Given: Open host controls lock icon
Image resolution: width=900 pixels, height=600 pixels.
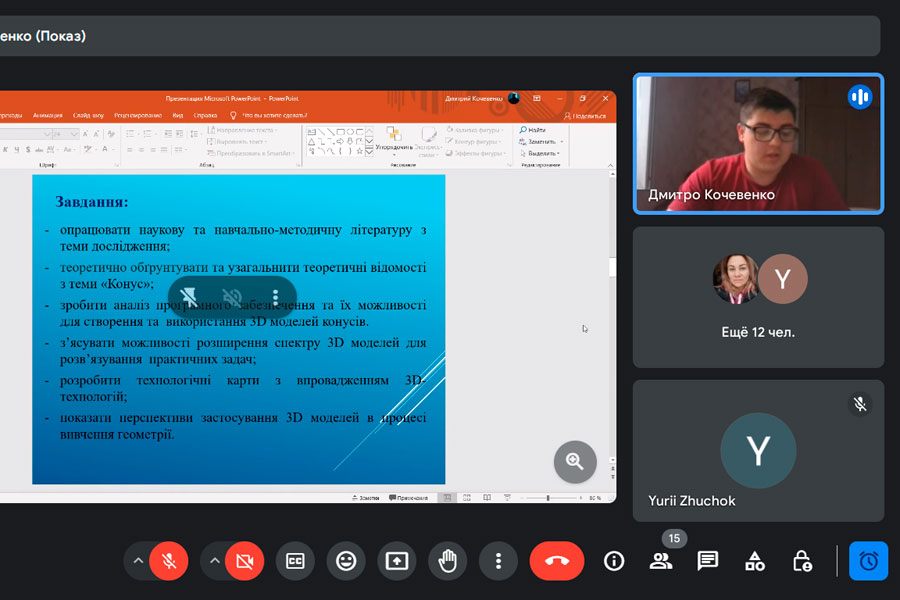Looking at the screenshot, I should click(802, 561).
